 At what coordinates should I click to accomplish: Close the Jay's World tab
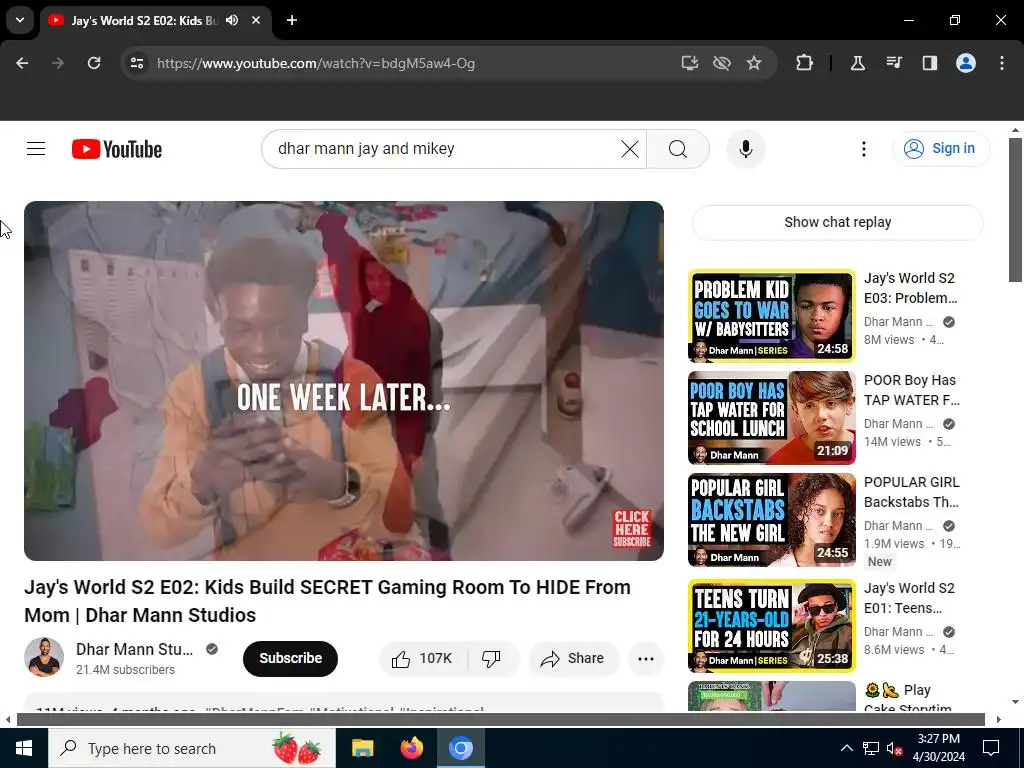[x=256, y=20]
